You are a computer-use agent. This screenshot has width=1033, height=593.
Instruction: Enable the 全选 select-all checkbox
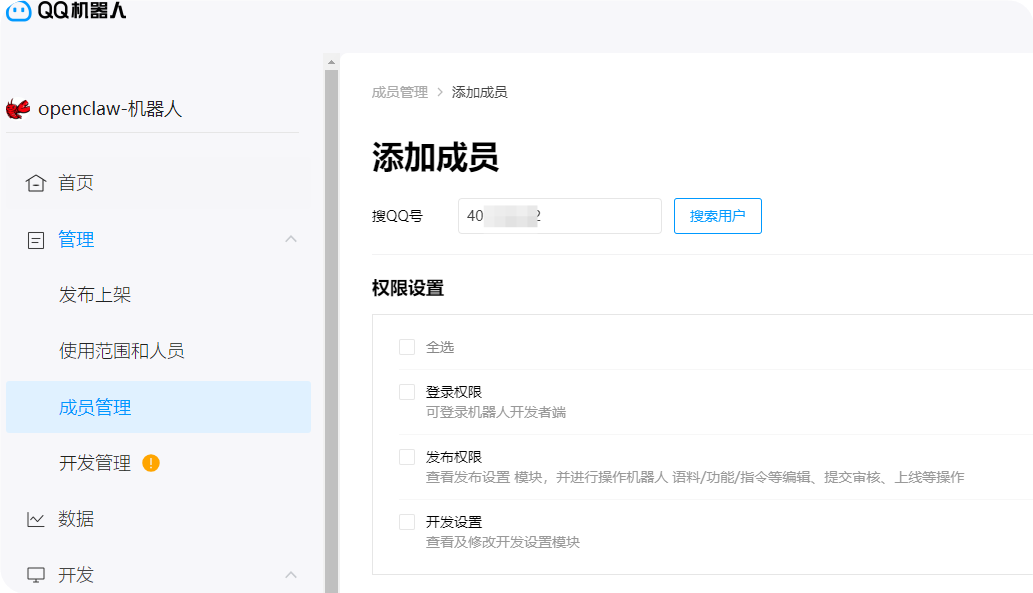(406, 346)
